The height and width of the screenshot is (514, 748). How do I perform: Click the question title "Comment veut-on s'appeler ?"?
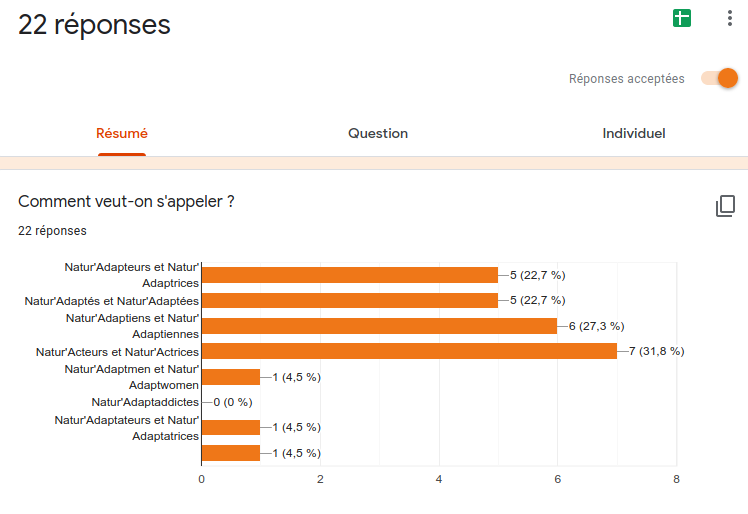(x=126, y=201)
